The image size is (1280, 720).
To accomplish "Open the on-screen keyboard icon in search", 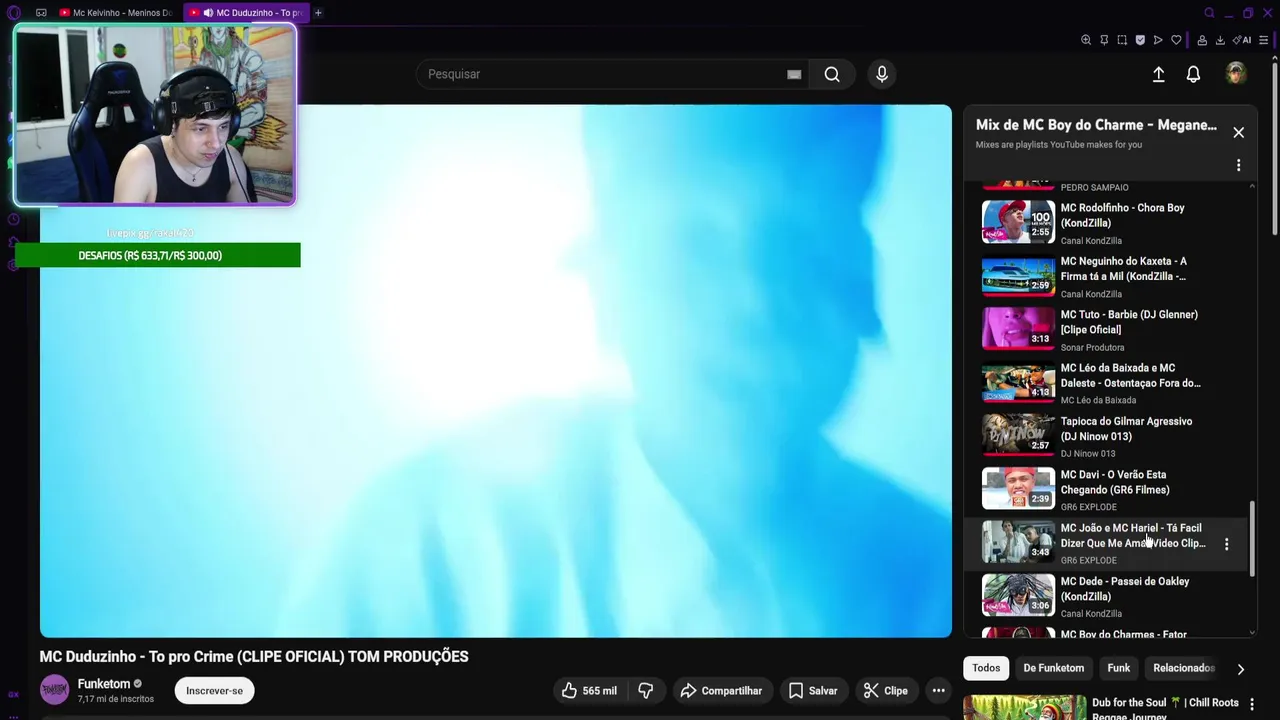I will [x=794, y=74].
